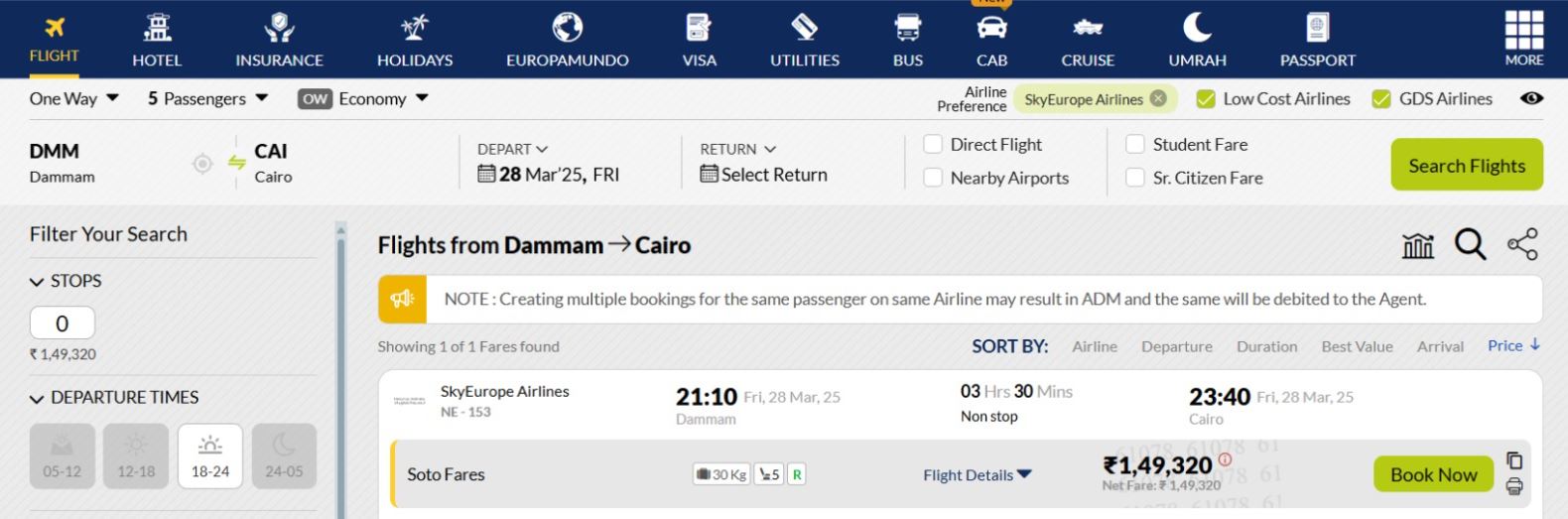Select the 18-24 departure time filter
The width and height of the screenshot is (1568, 519).
(x=210, y=455)
